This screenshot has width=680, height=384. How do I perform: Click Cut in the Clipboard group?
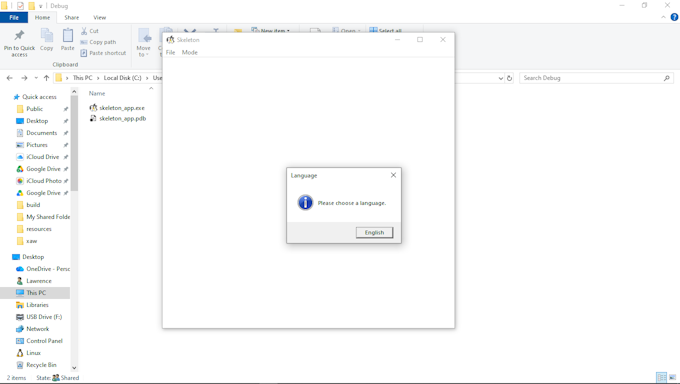point(90,31)
